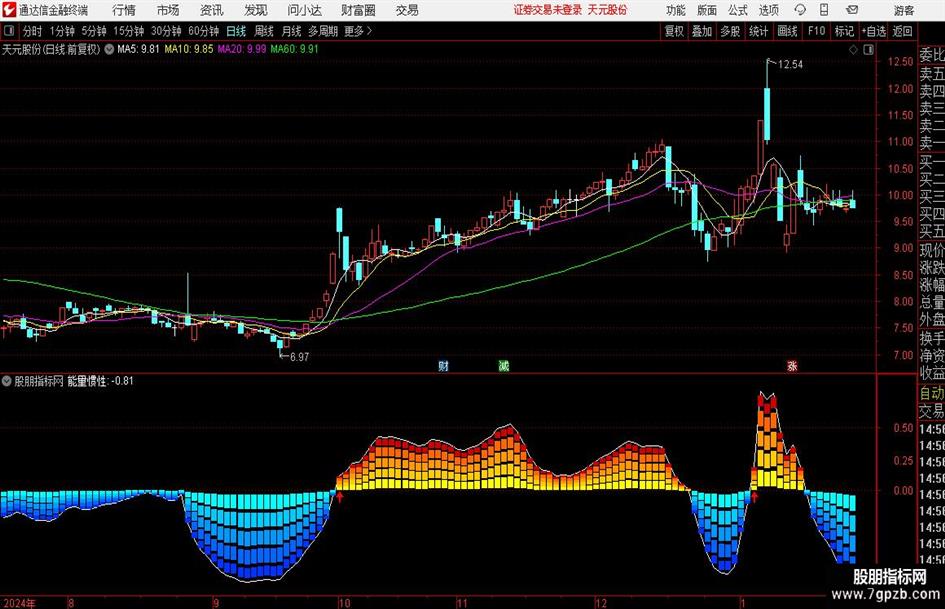Open dropdown icon beside 股朋指标网 indicator
This screenshot has height=609, width=945.
(7, 381)
